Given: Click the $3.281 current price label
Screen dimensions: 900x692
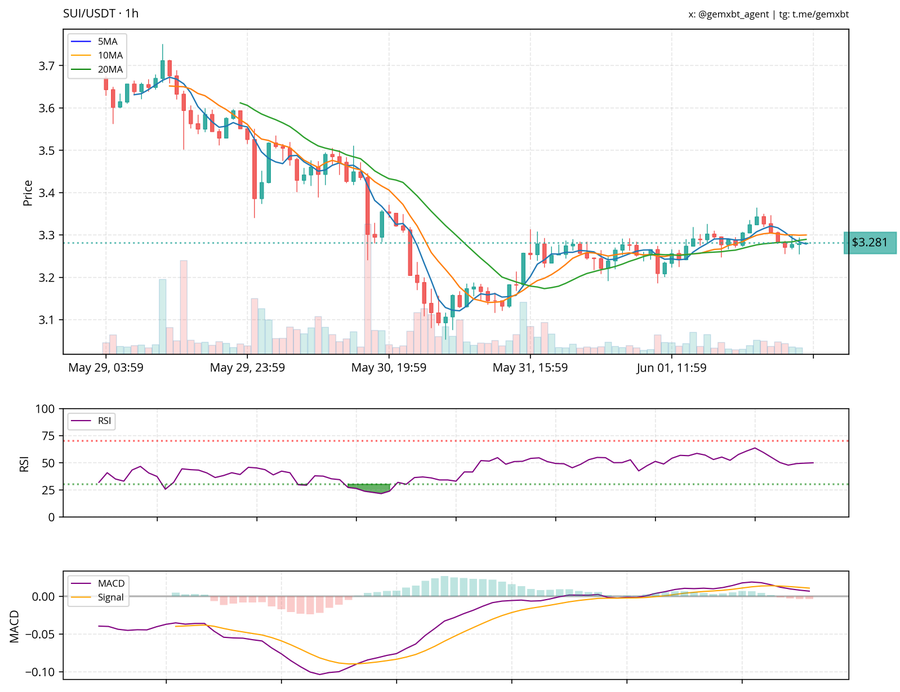Looking at the screenshot, I should (x=870, y=243).
